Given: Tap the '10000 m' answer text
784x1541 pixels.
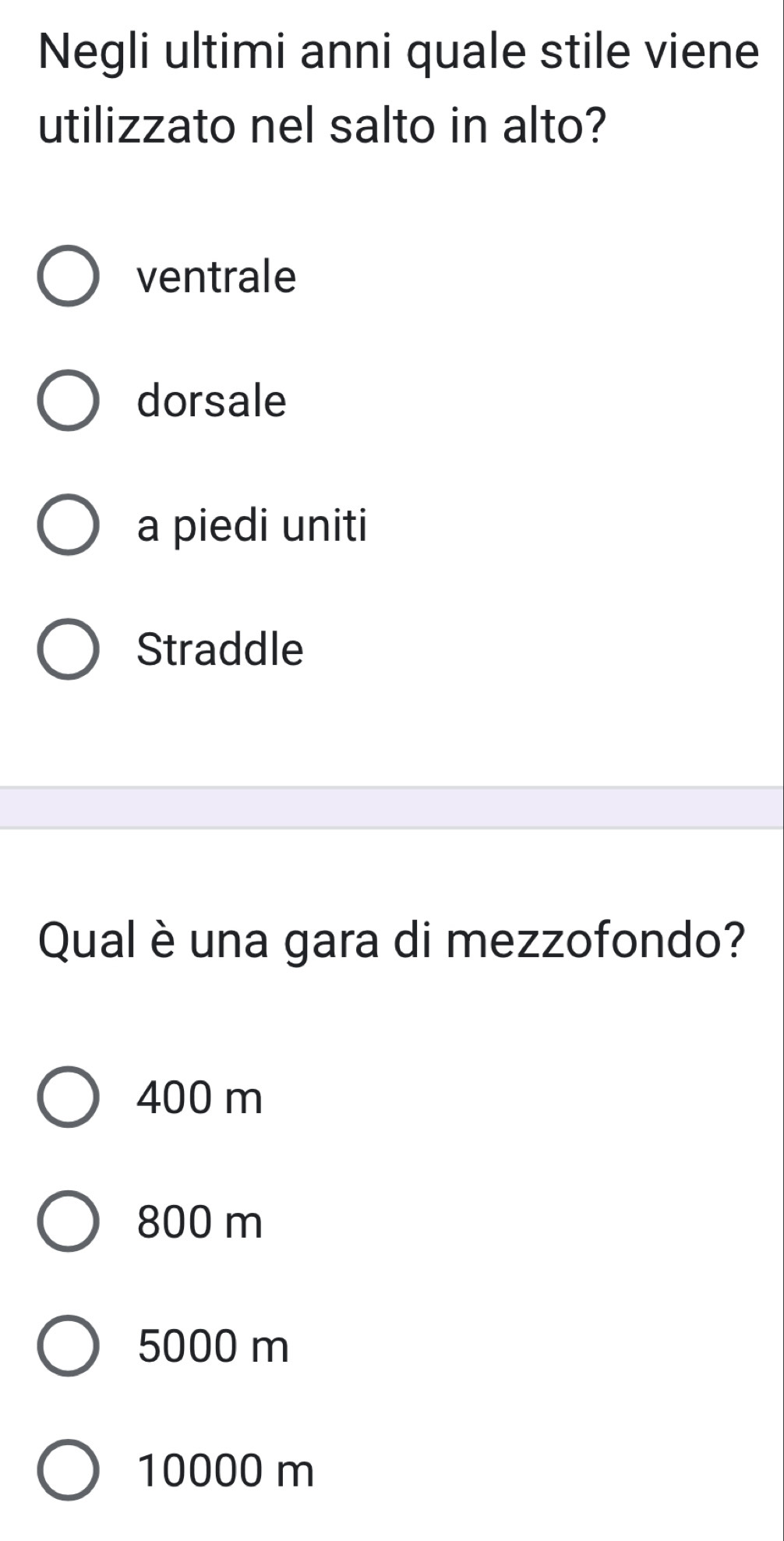Looking at the screenshot, I should coord(226,1470).
